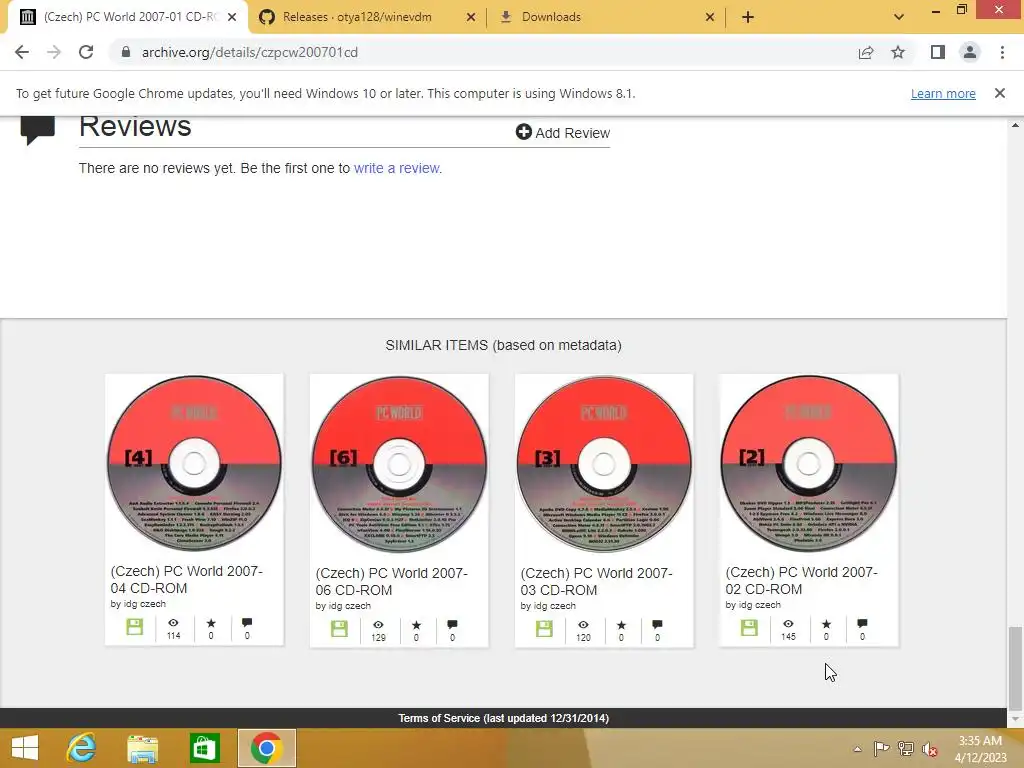Close the Releases winevdm tab

[x=471, y=17]
